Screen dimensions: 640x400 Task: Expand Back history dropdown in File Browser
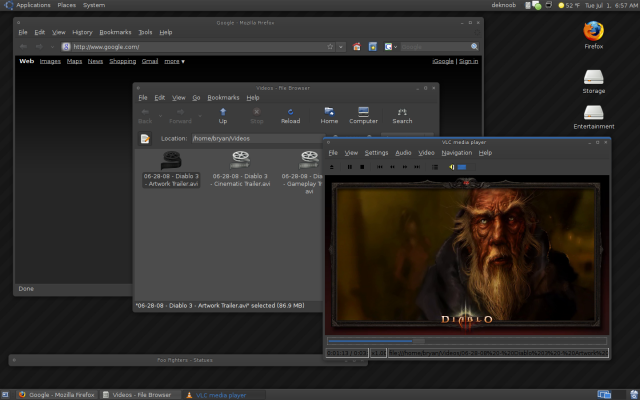(160, 116)
